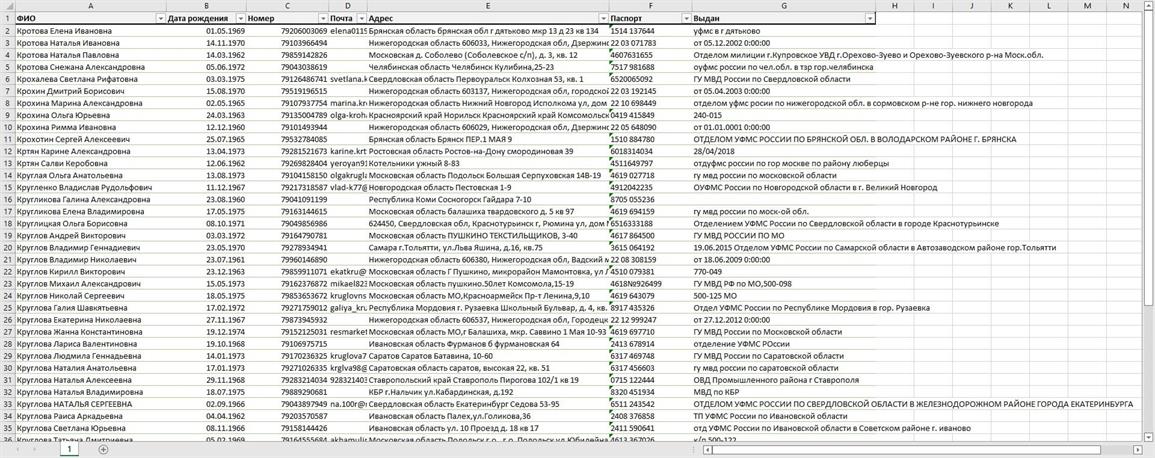The width and height of the screenshot is (1155, 458).
Task: Select birth date 08.11.1966
Action: pos(206,427)
